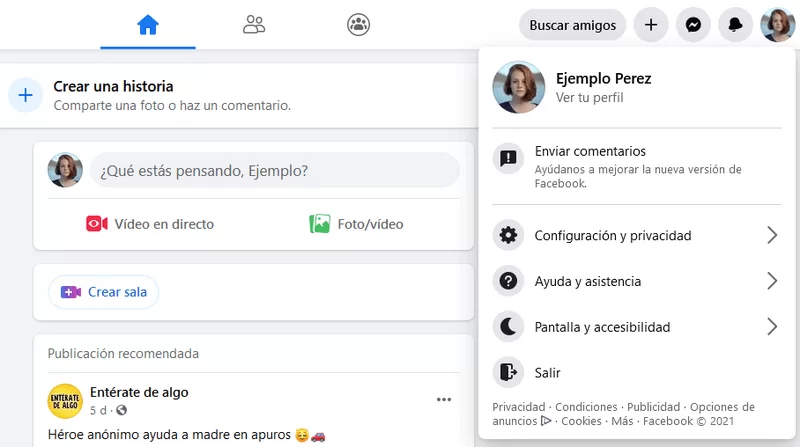Add a Foto/vídeo to post
The width and height of the screenshot is (800, 447).
356,224
